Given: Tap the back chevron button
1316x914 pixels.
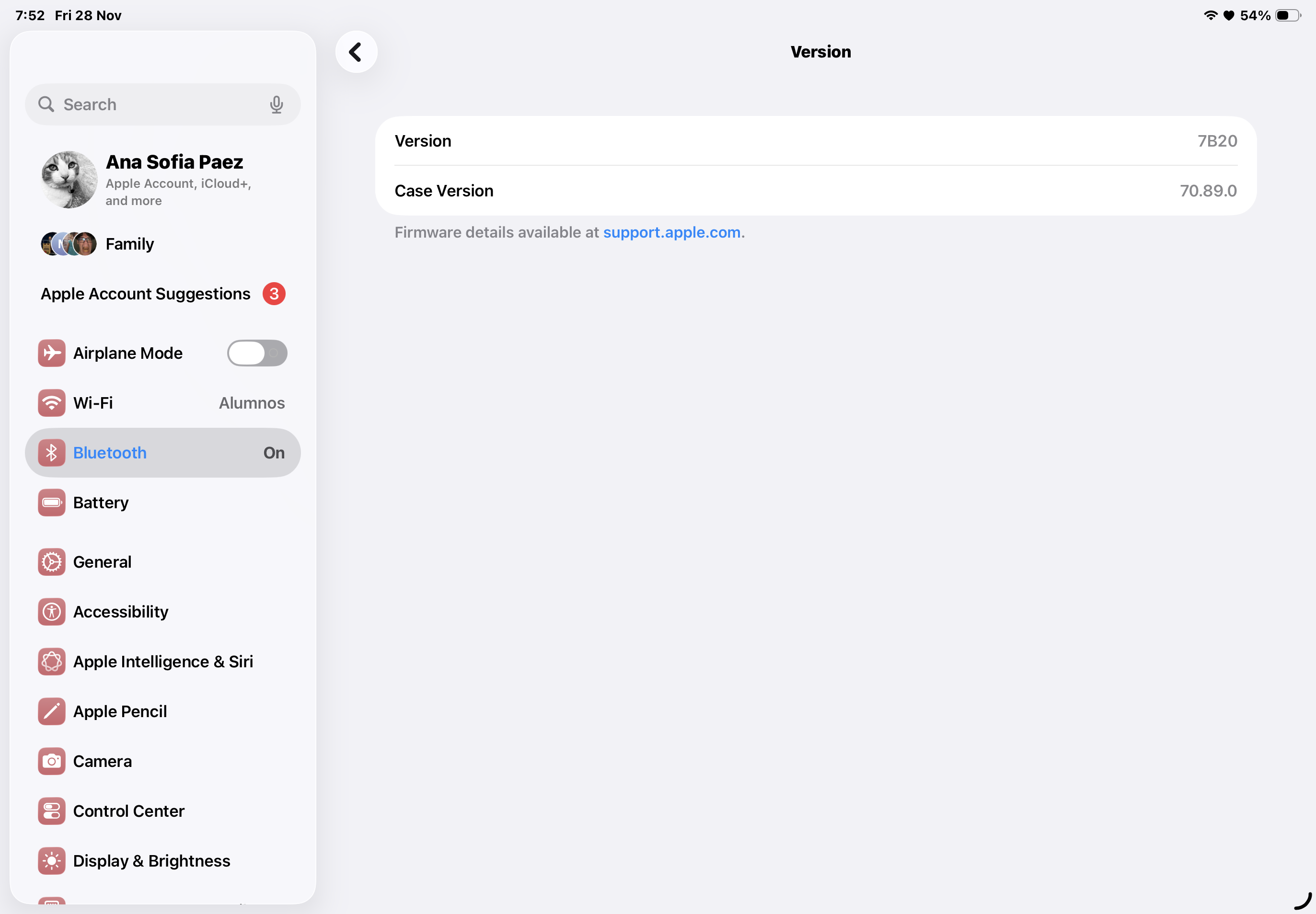Looking at the screenshot, I should pos(356,52).
